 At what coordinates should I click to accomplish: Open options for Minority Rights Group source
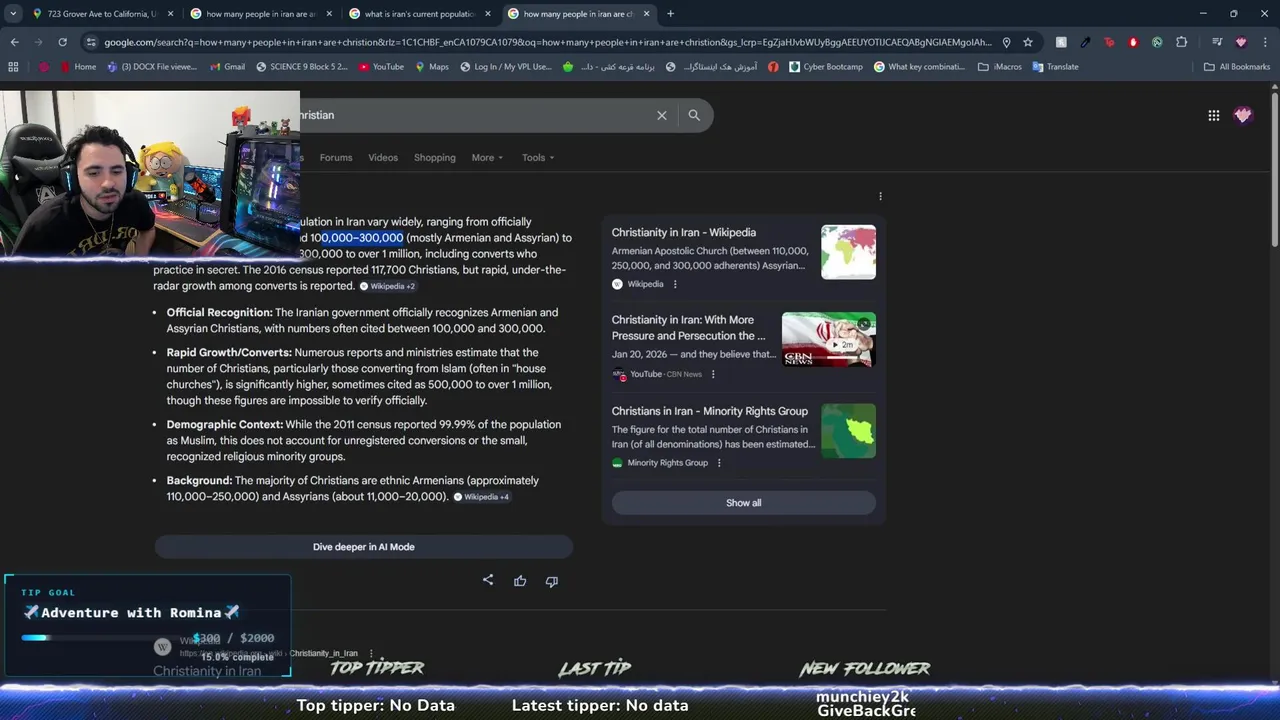coord(719,463)
